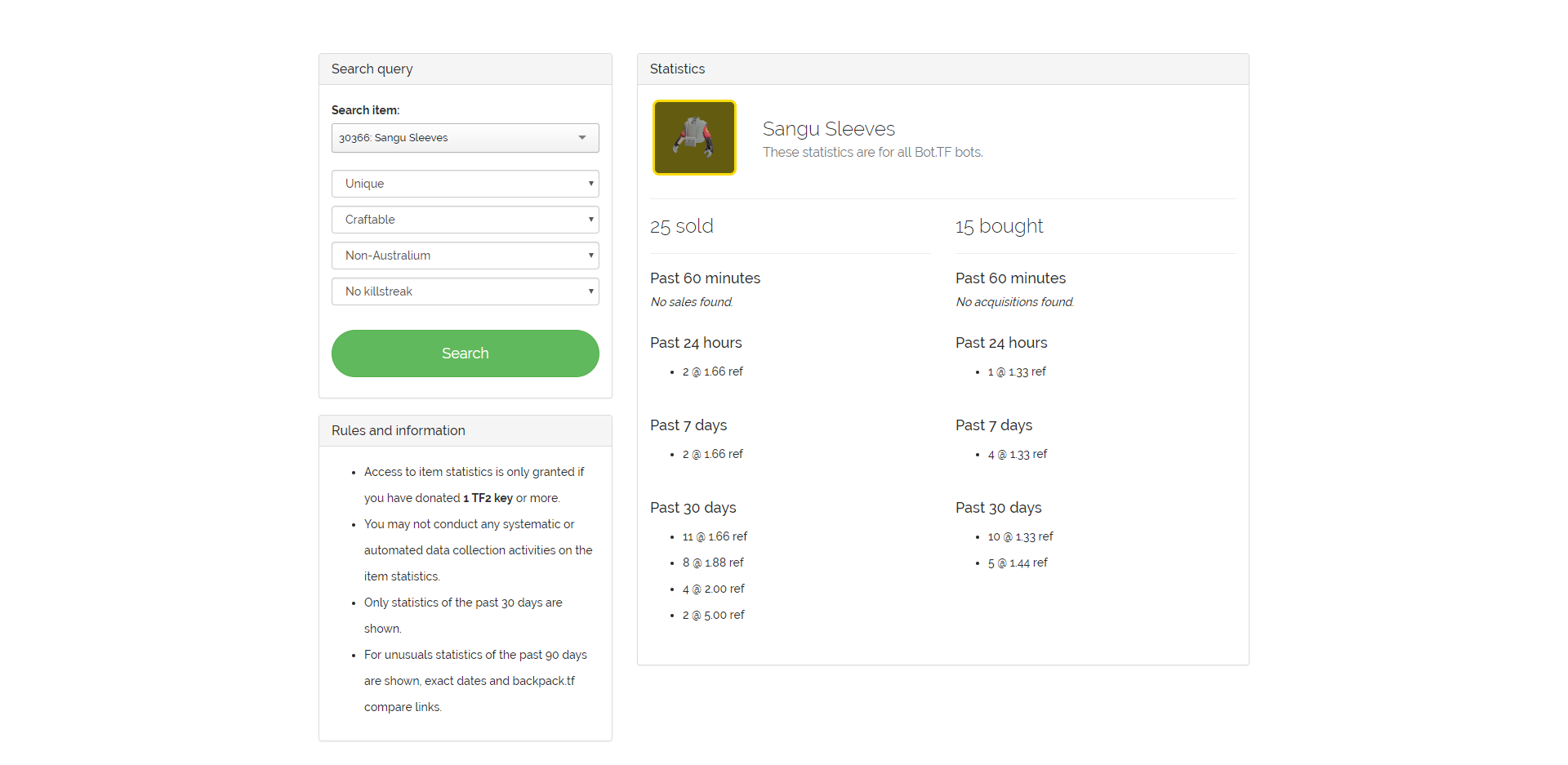Expand the Craftable dropdown
The width and height of the screenshot is (1568, 765).
(x=465, y=220)
